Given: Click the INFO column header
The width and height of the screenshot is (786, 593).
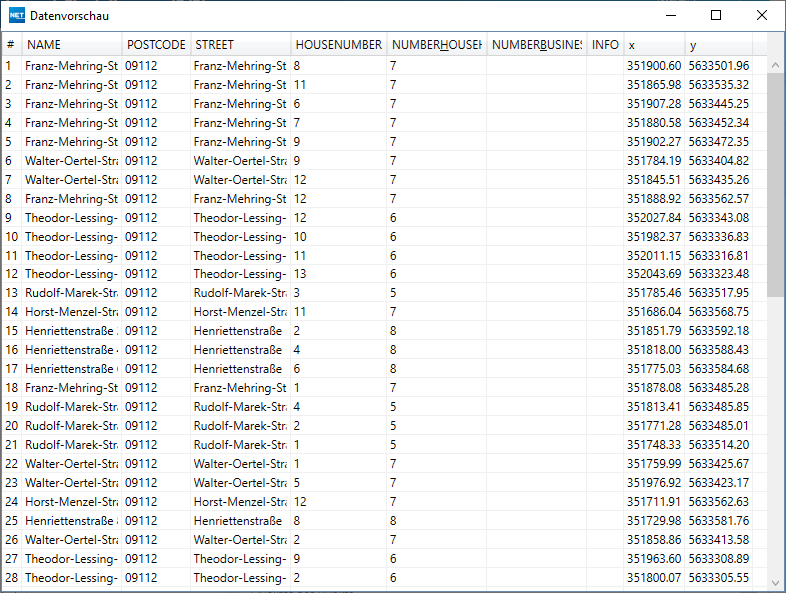Looking at the screenshot, I should pyautogui.click(x=605, y=45).
